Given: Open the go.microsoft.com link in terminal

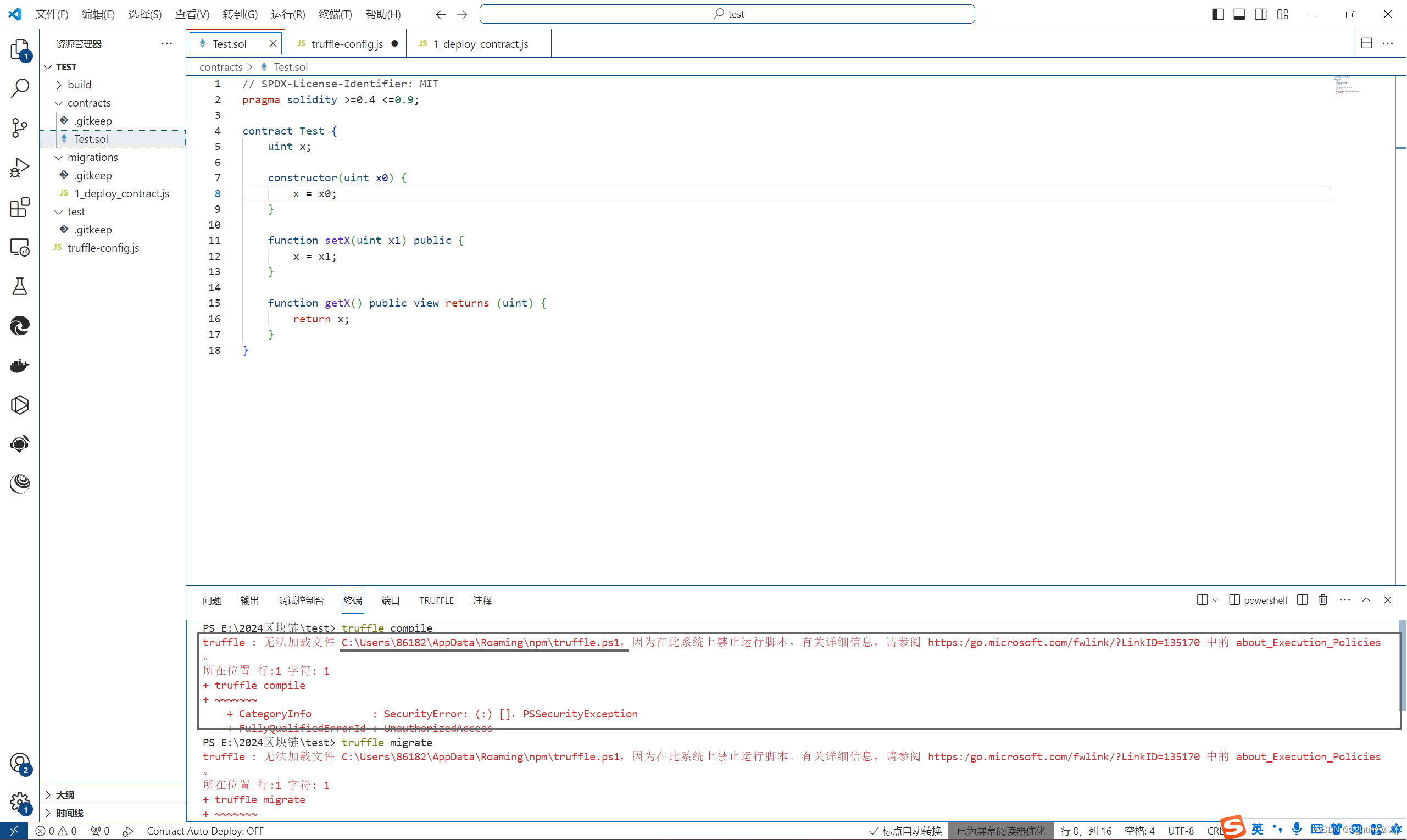Looking at the screenshot, I should [x=1063, y=642].
